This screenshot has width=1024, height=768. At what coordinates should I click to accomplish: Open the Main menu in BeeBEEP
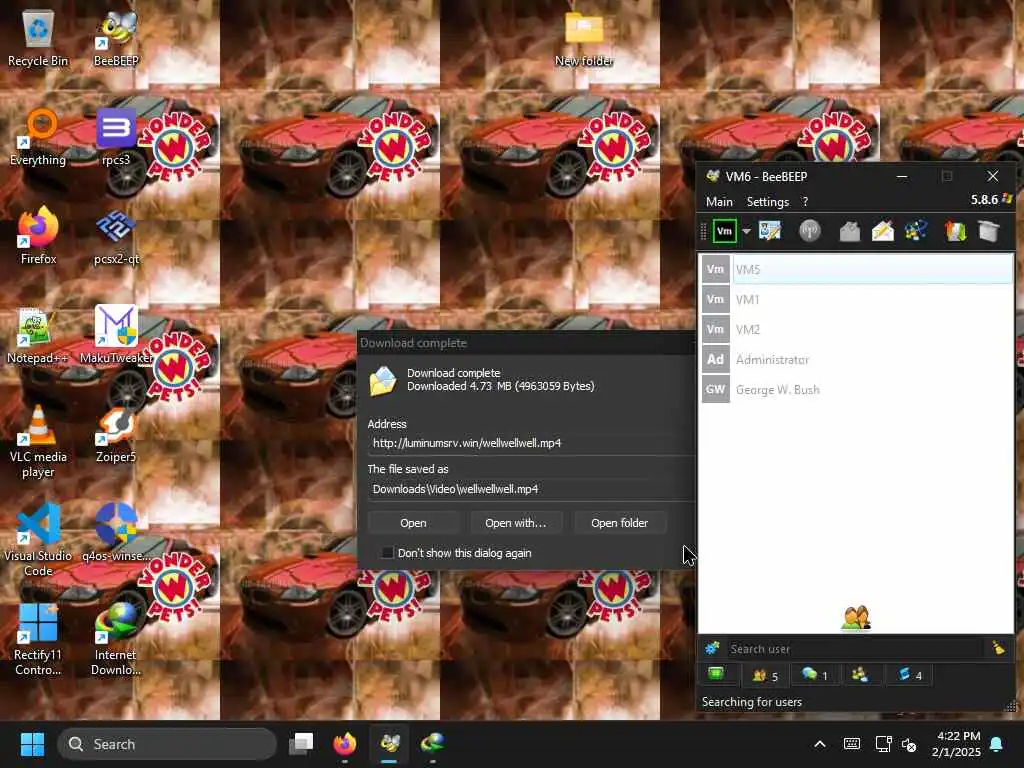pyautogui.click(x=719, y=202)
